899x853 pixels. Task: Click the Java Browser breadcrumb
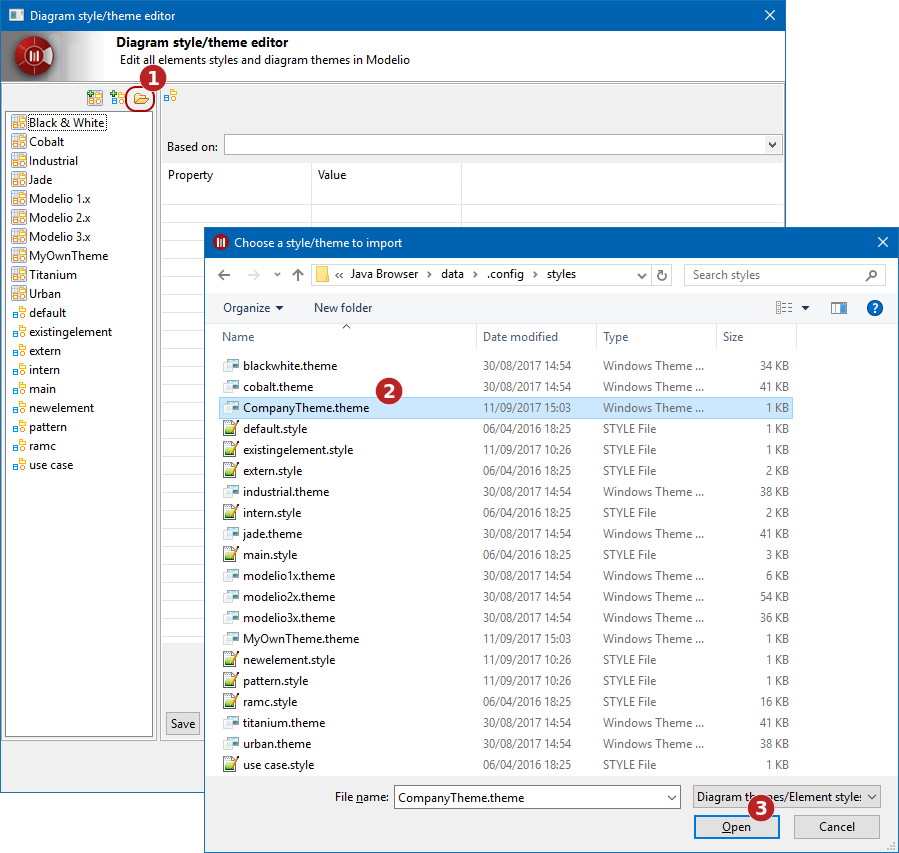pyautogui.click(x=384, y=275)
